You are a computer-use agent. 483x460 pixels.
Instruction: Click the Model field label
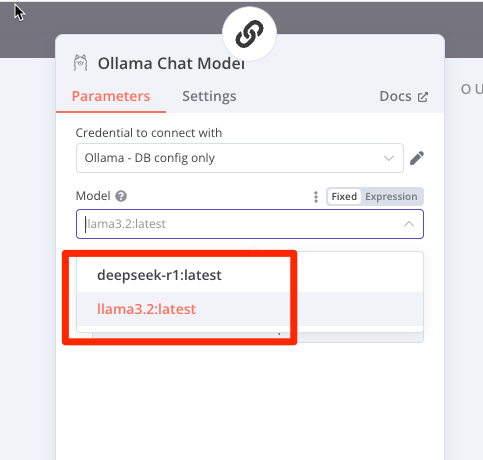click(x=93, y=196)
